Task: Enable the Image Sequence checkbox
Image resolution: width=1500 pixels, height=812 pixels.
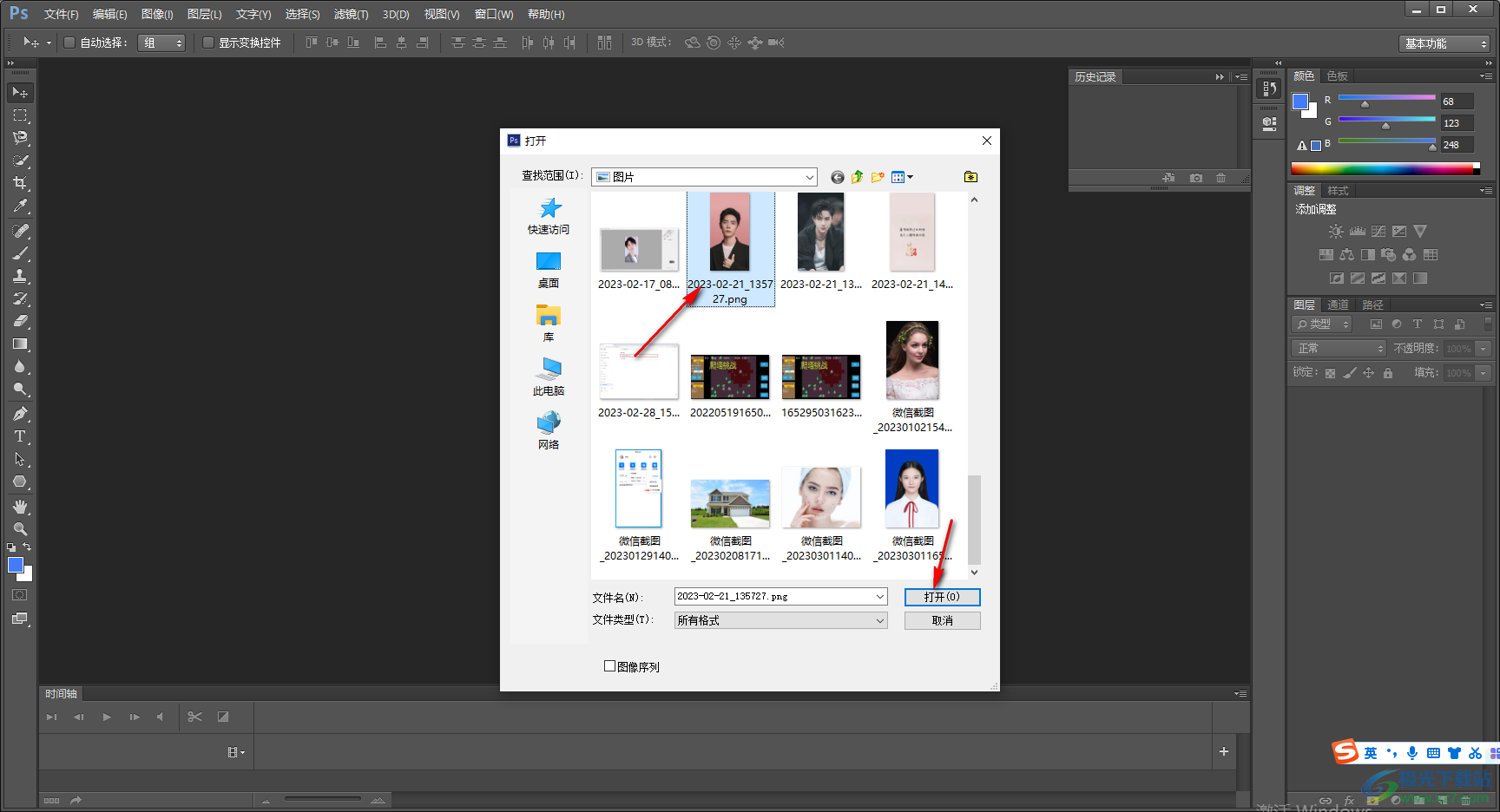Action: click(x=609, y=666)
